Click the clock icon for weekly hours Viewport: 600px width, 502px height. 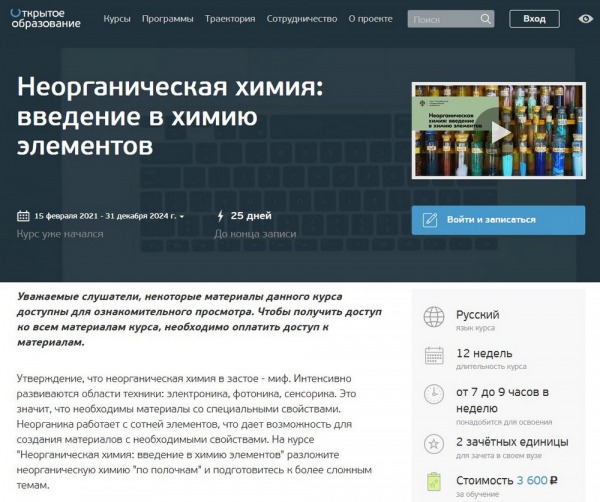434,394
